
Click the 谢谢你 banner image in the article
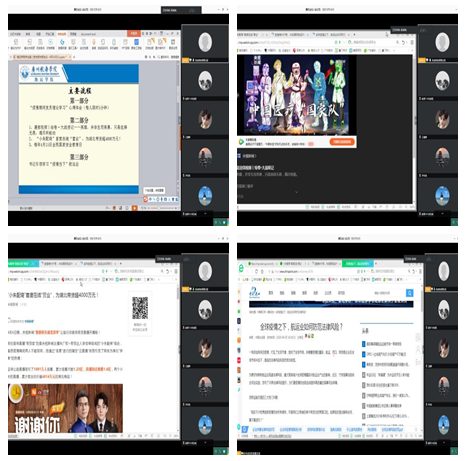65,408
